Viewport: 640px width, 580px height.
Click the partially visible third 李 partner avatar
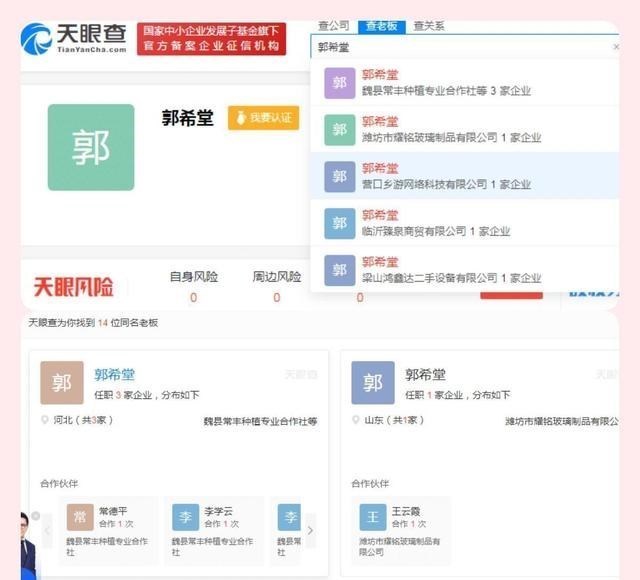point(289,517)
